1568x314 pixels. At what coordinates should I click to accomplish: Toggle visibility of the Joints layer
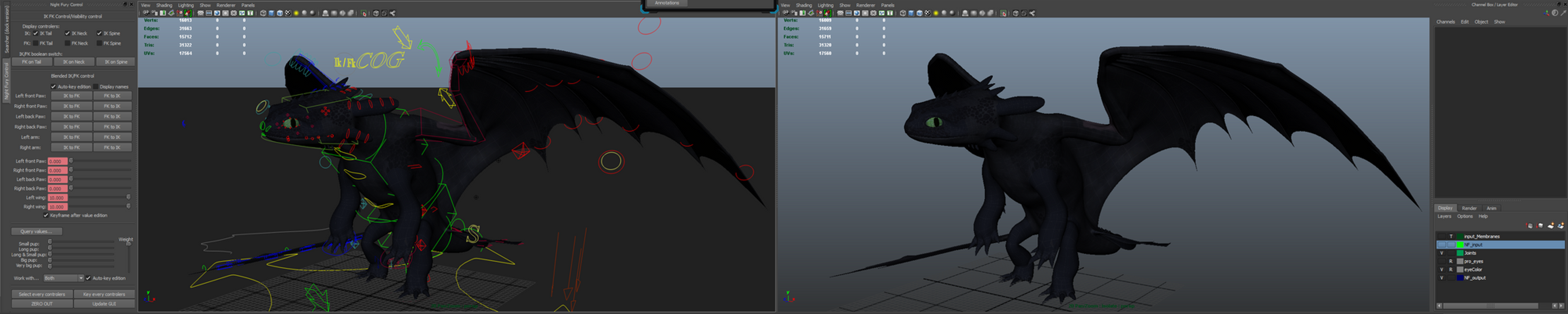click(x=1441, y=253)
